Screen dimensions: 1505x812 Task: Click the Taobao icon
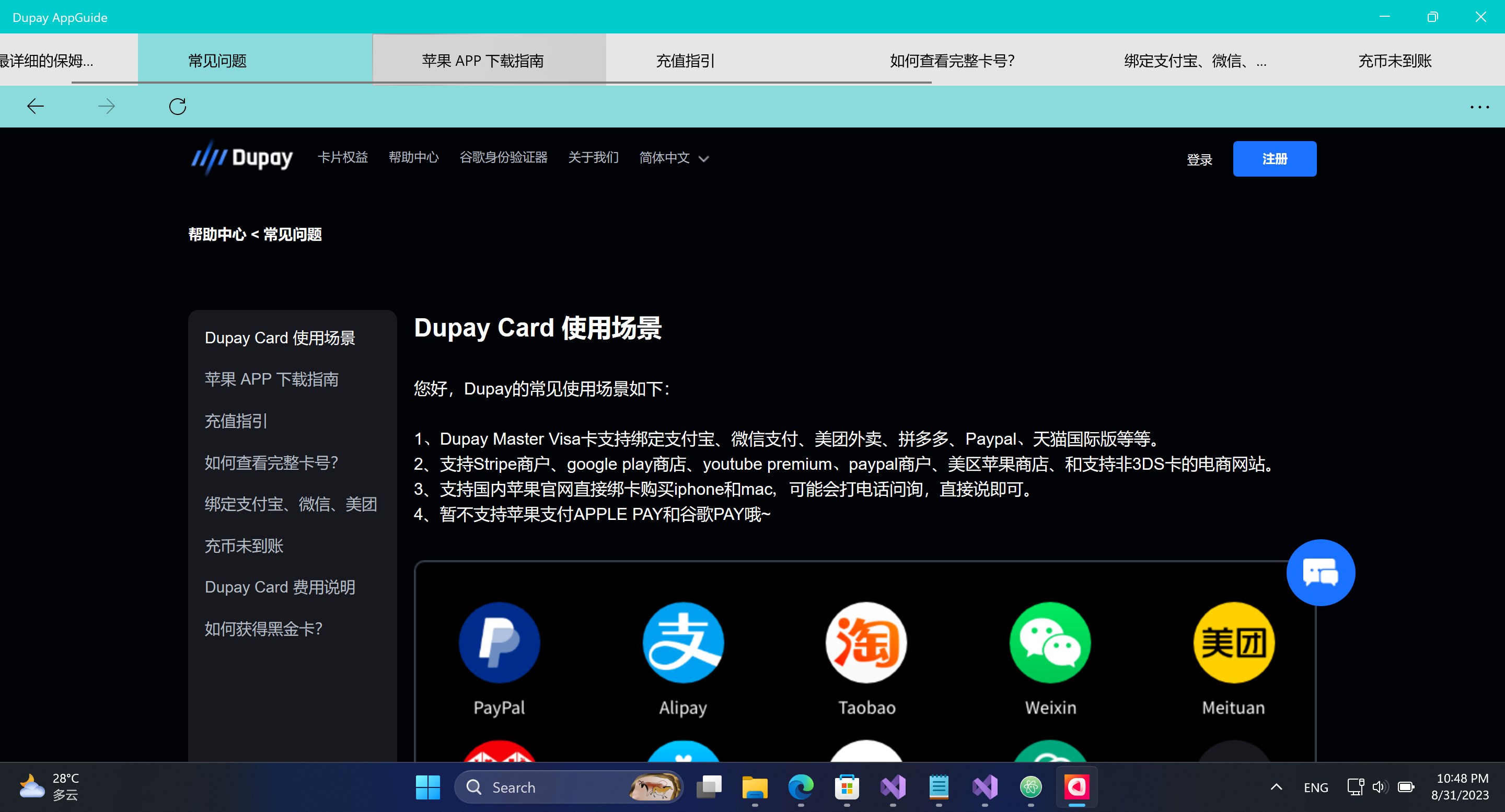866,643
